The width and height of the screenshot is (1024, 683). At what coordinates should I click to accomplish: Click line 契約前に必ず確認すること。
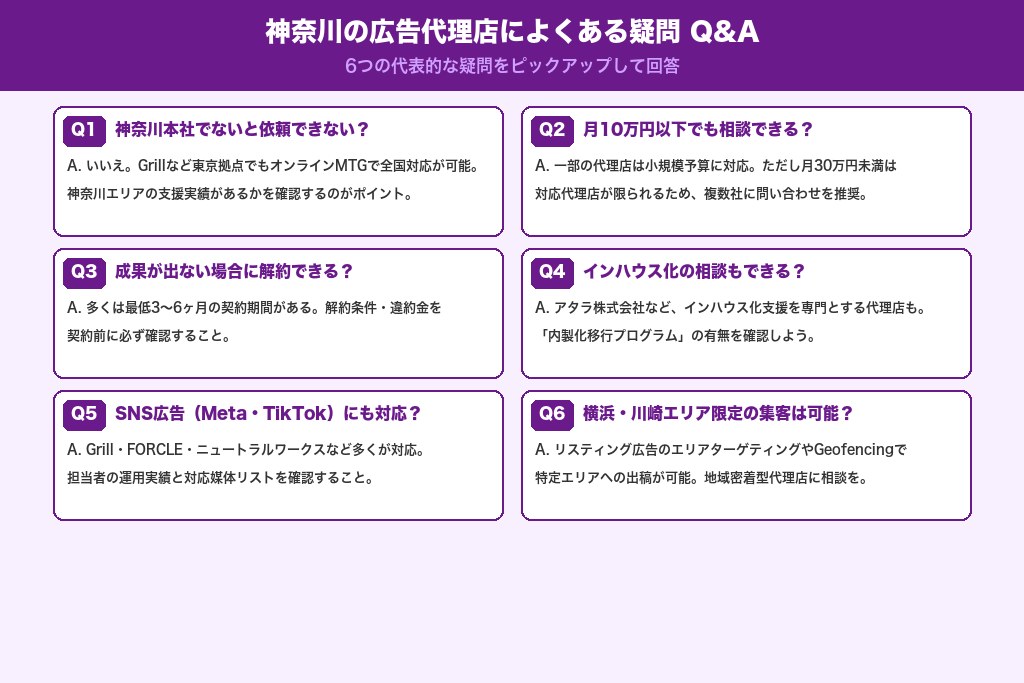[150, 336]
